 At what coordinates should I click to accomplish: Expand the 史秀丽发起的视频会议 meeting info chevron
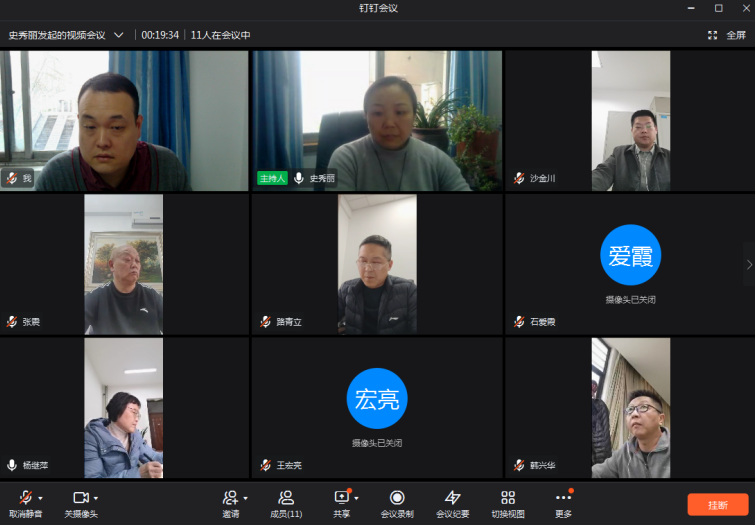pos(119,34)
